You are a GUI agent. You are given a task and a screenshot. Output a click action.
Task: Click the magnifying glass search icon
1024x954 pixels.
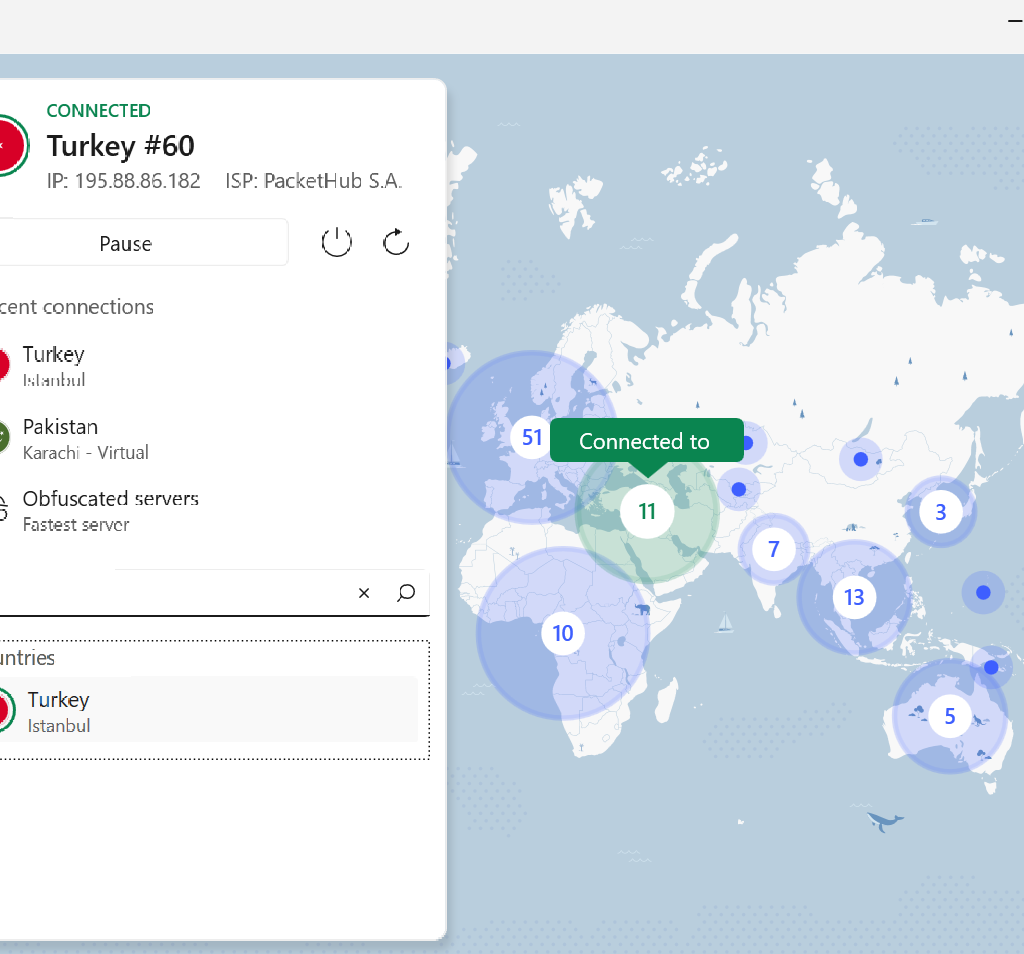point(406,593)
